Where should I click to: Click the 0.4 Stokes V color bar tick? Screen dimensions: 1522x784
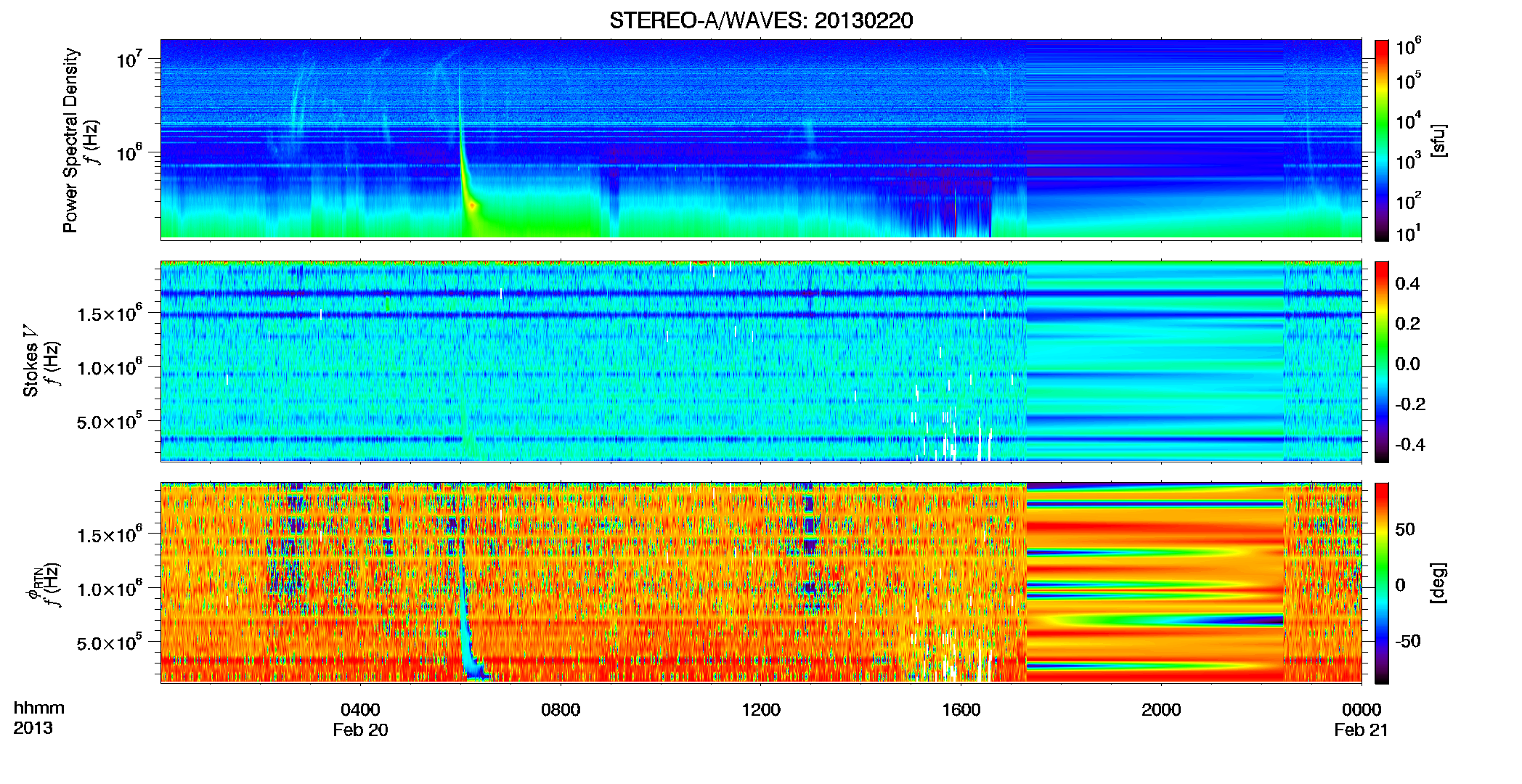[x=1407, y=283]
